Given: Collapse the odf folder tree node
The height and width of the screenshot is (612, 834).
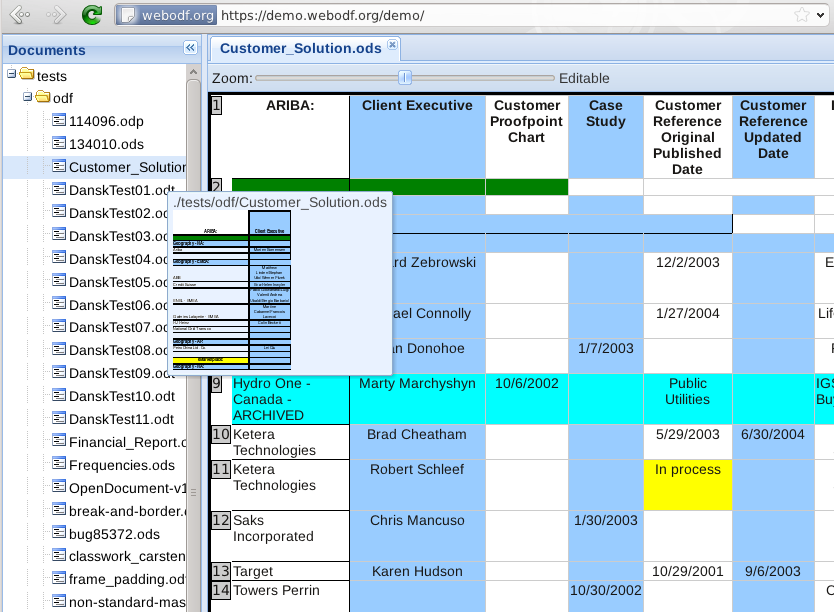Looking at the screenshot, I should point(28,98).
